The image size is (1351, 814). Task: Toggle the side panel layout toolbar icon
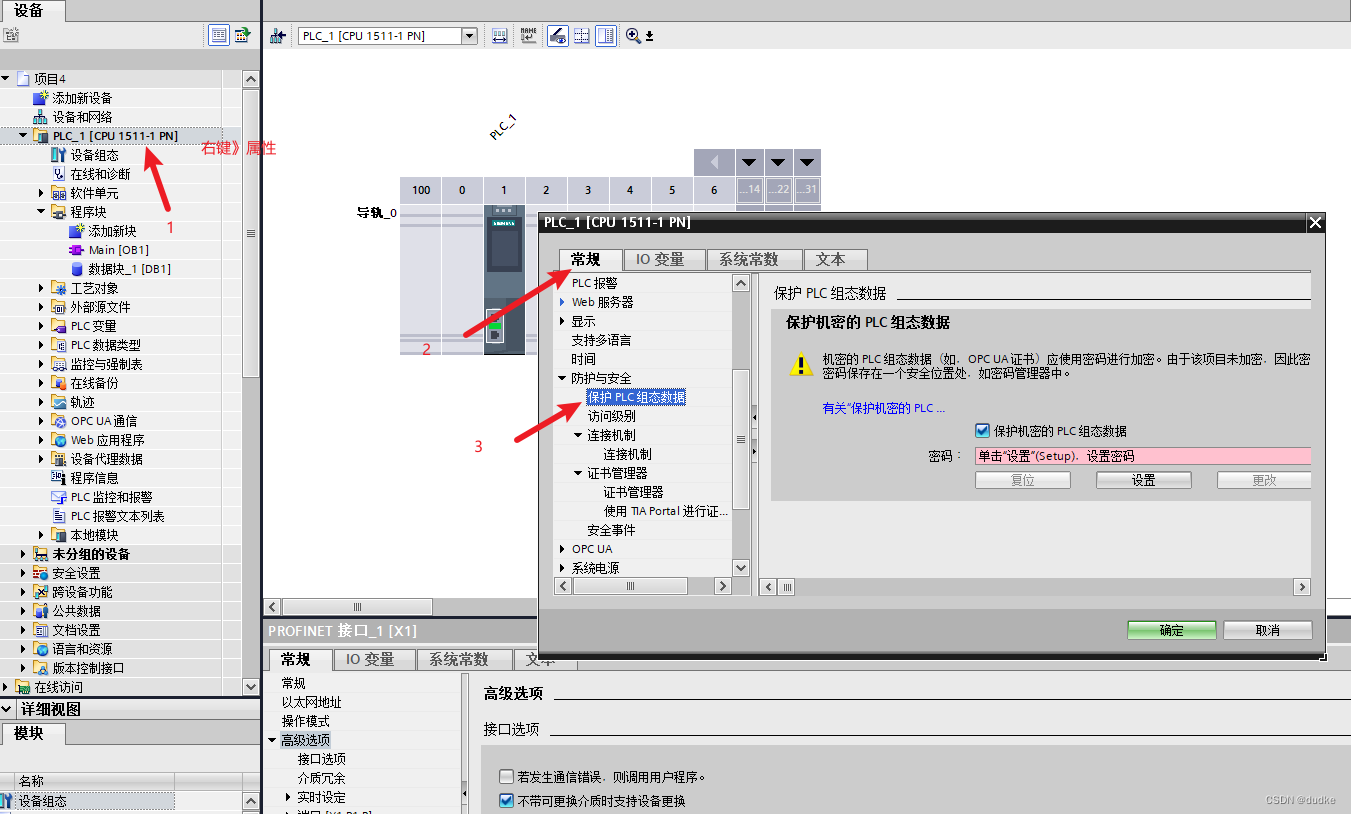[605, 36]
